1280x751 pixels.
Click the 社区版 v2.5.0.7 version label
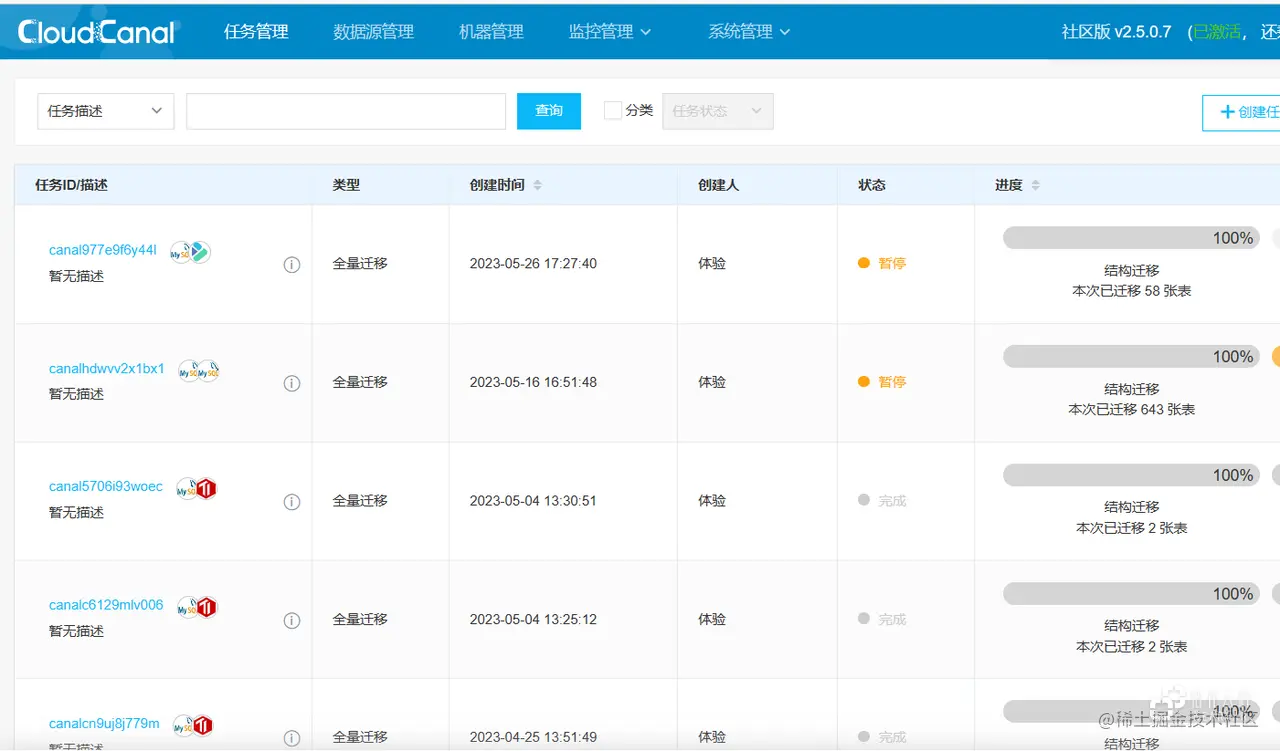pyautogui.click(x=1116, y=32)
